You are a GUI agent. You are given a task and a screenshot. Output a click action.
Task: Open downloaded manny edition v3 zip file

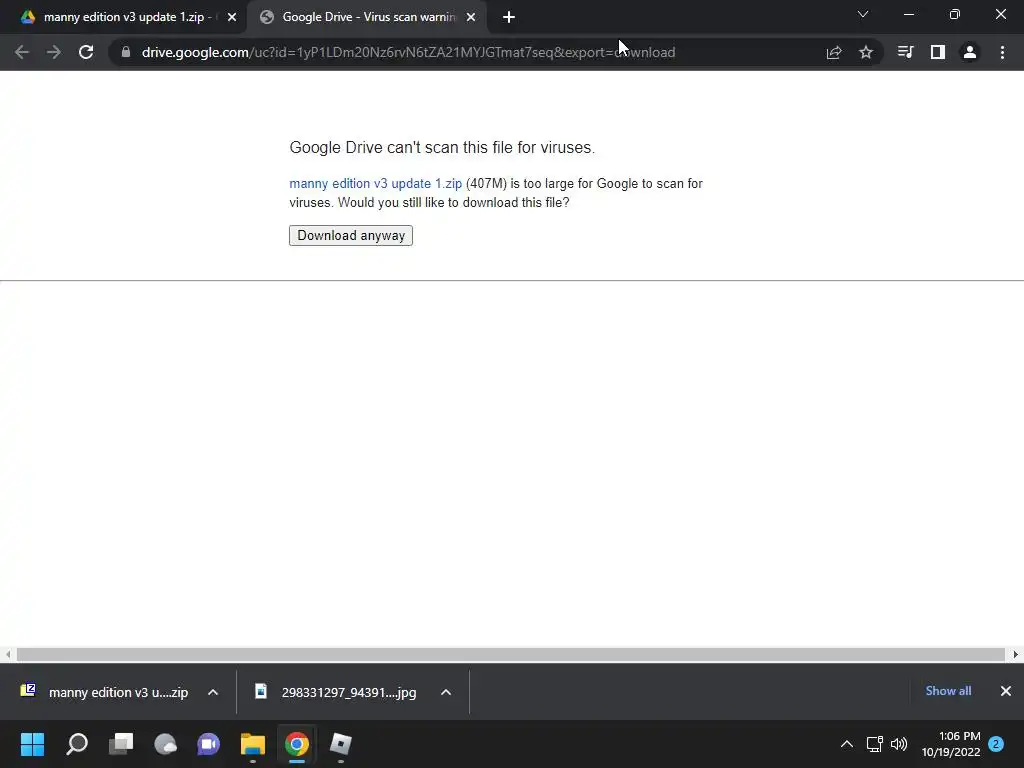pos(104,692)
